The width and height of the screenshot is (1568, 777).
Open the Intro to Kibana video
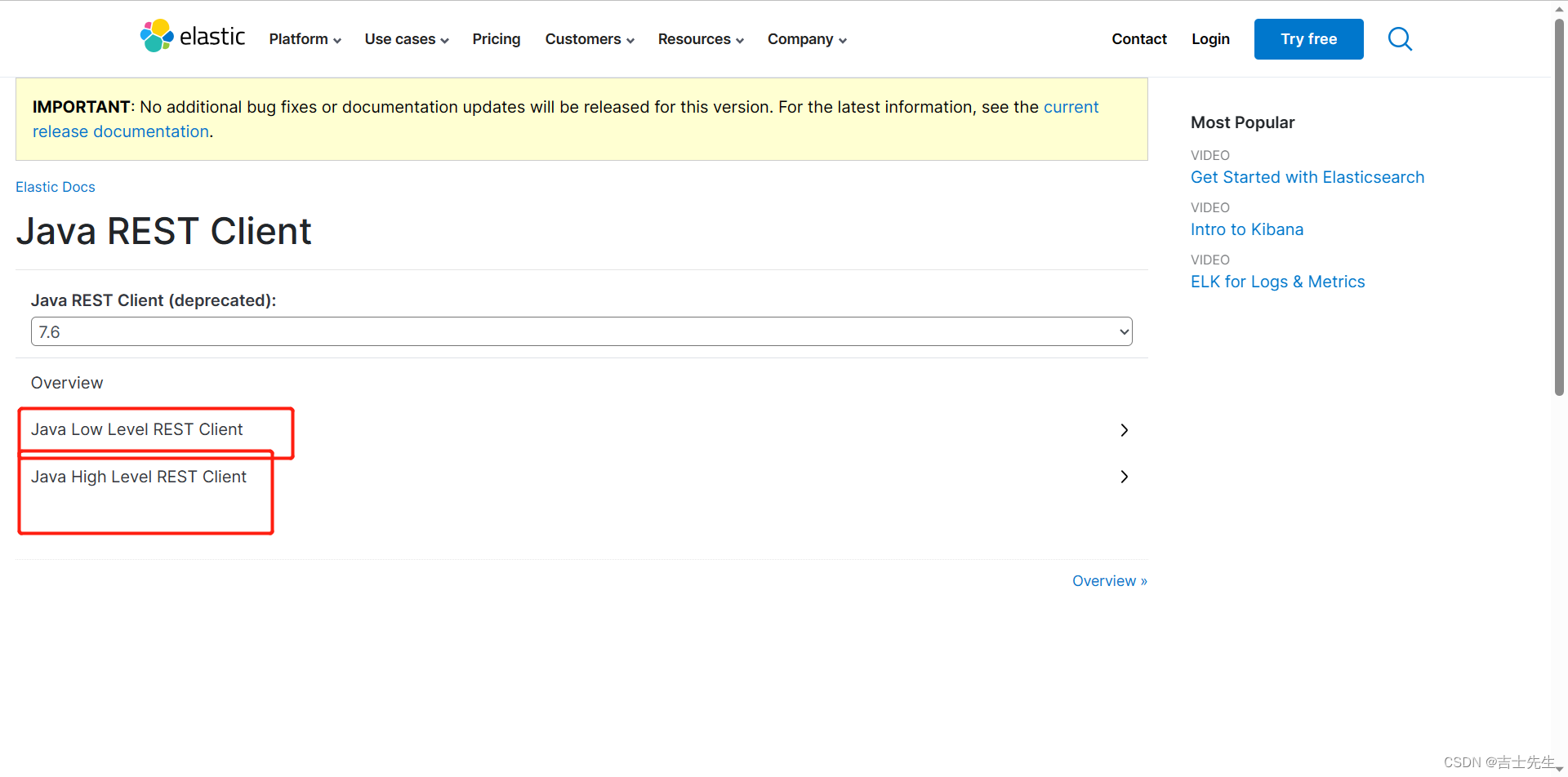pyautogui.click(x=1247, y=229)
